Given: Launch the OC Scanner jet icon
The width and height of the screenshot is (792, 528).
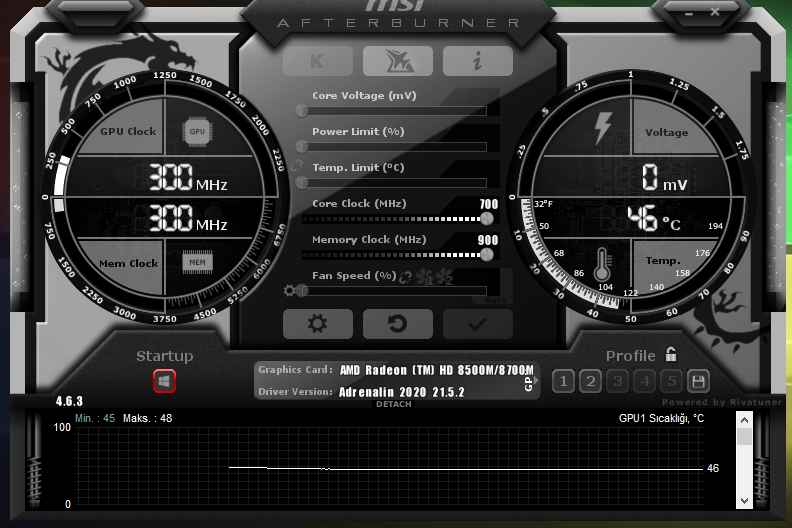Looking at the screenshot, I should click(398, 61).
